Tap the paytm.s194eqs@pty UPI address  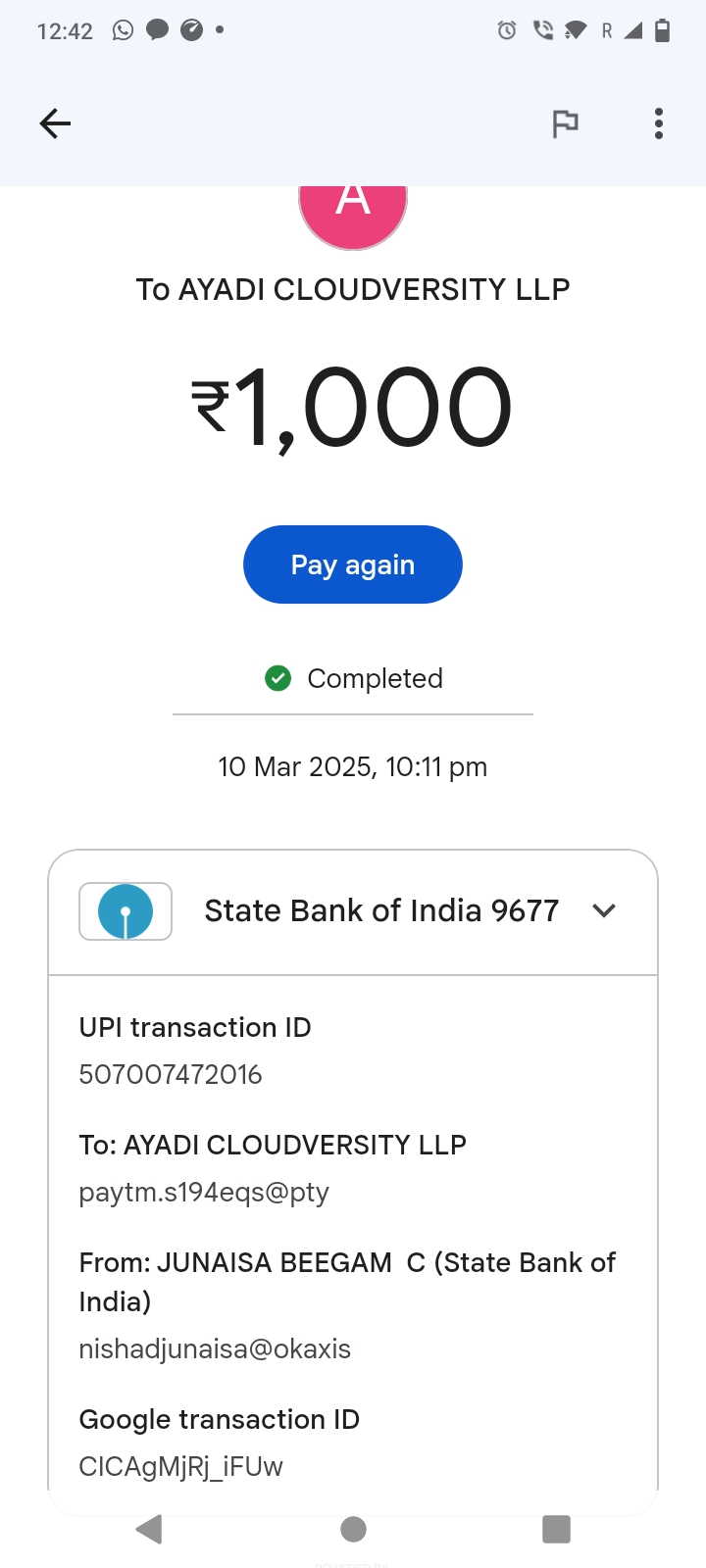[x=204, y=1193]
